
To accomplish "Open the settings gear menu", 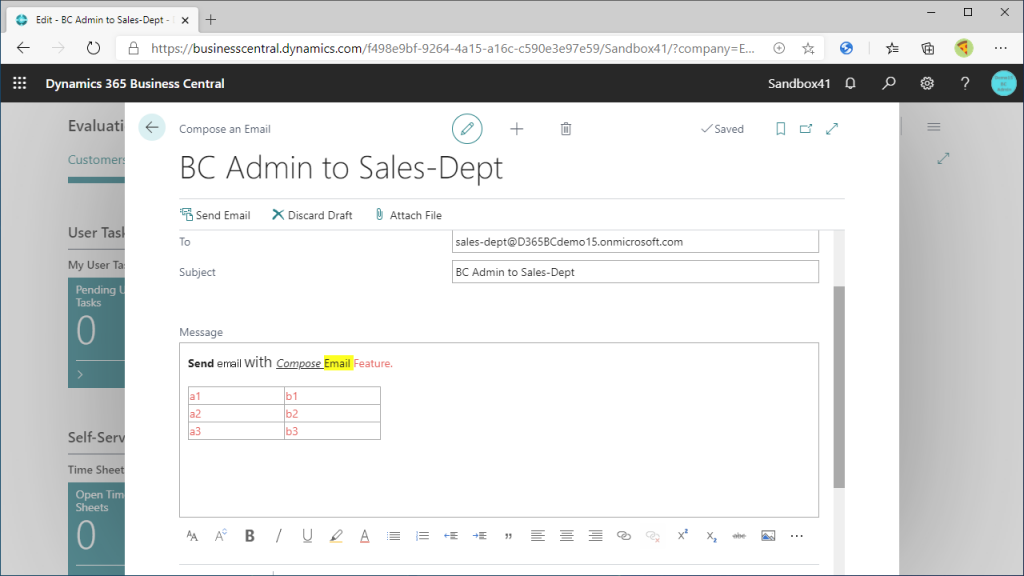I will (927, 83).
